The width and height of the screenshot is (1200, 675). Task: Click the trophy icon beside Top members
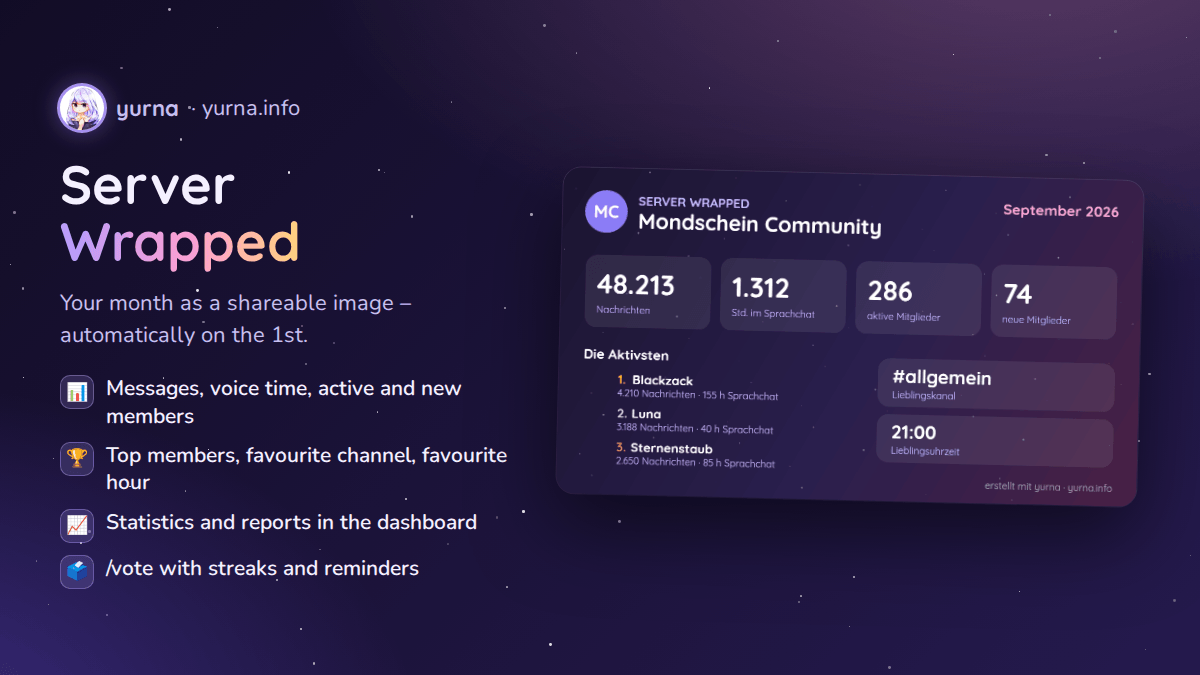(77, 459)
